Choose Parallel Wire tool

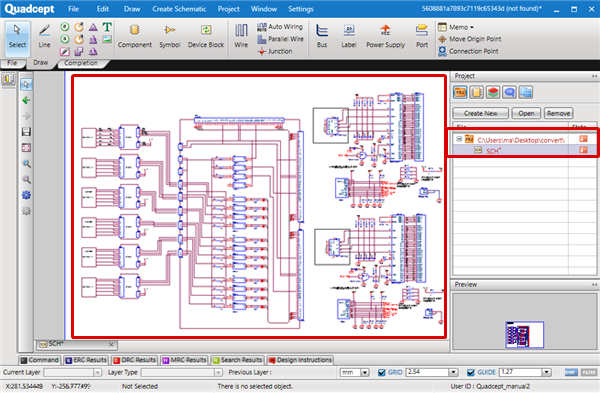pyautogui.click(x=280, y=39)
